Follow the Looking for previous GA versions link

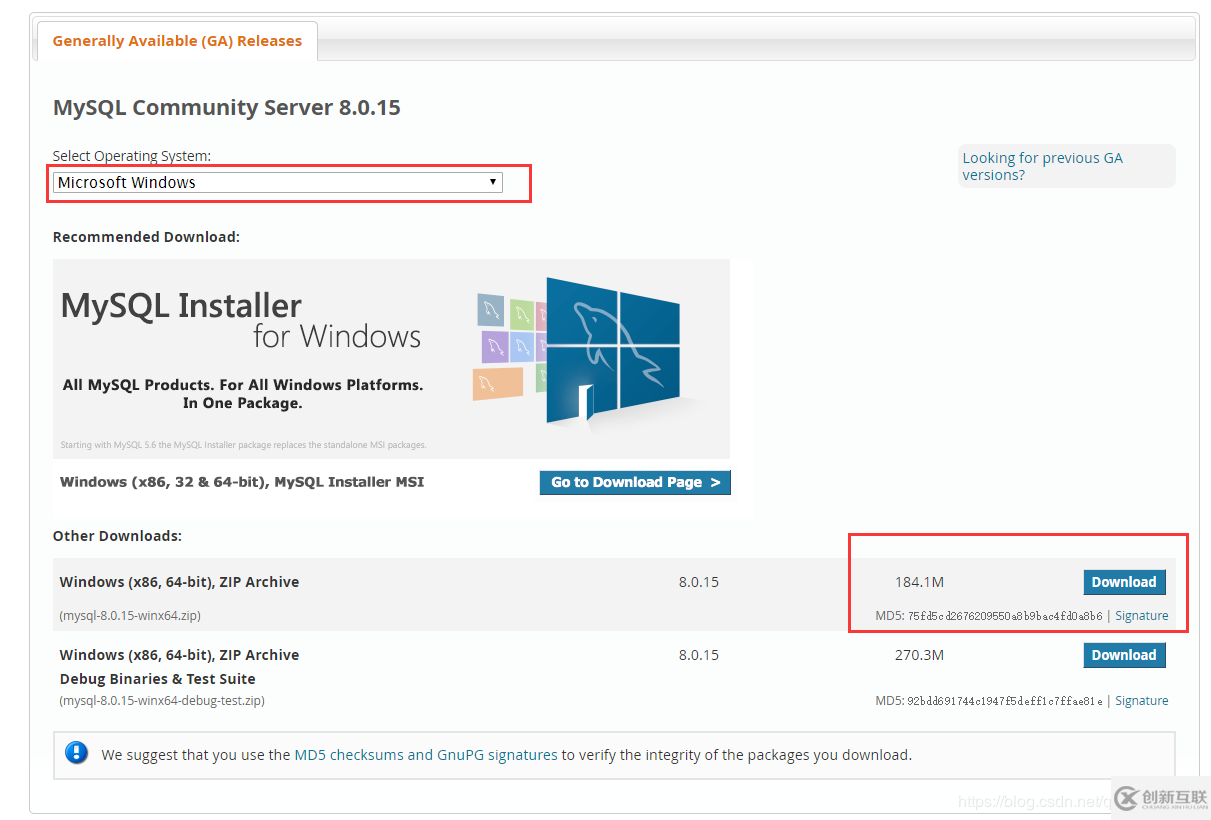coord(1042,166)
